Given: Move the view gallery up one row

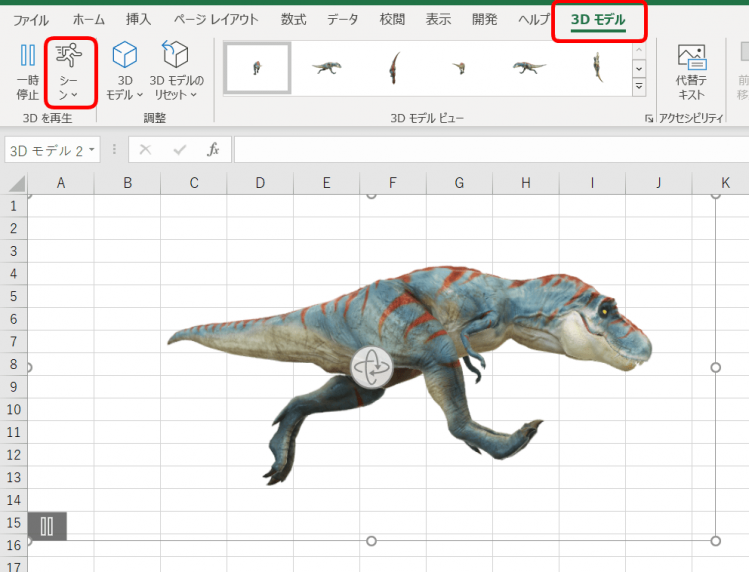Looking at the screenshot, I should 639,50.
